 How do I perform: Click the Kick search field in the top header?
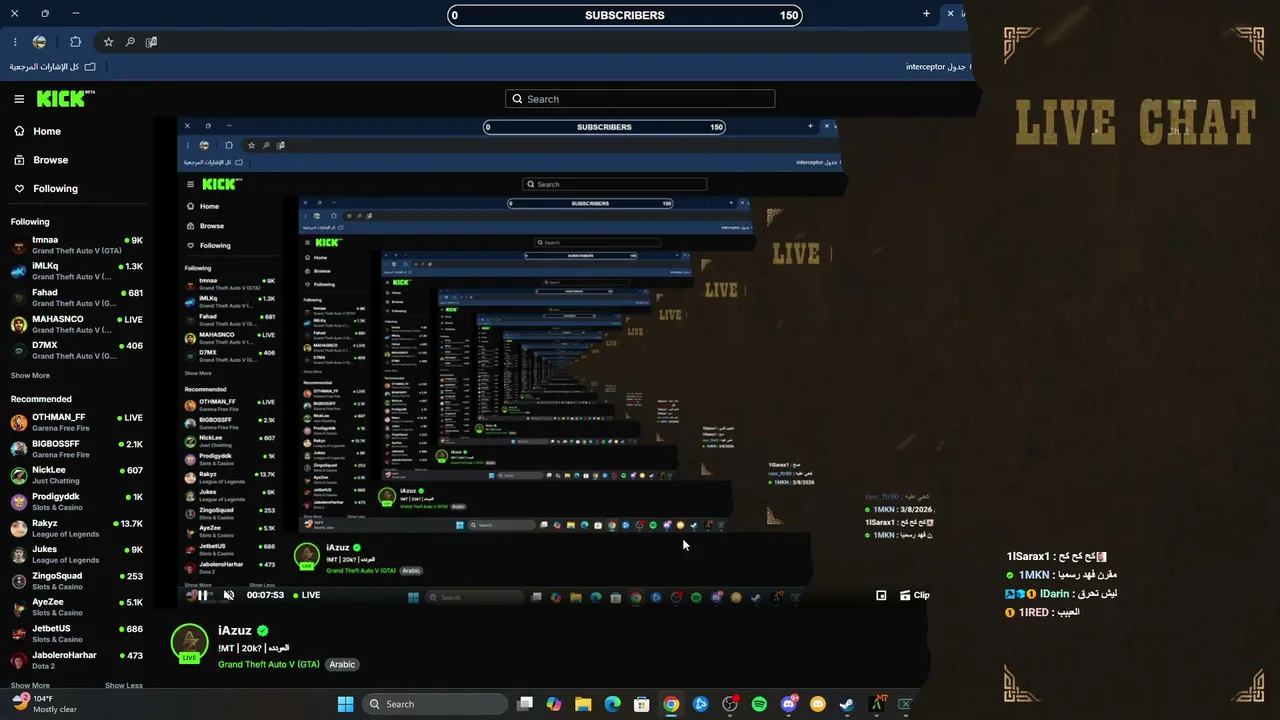tap(640, 99)
